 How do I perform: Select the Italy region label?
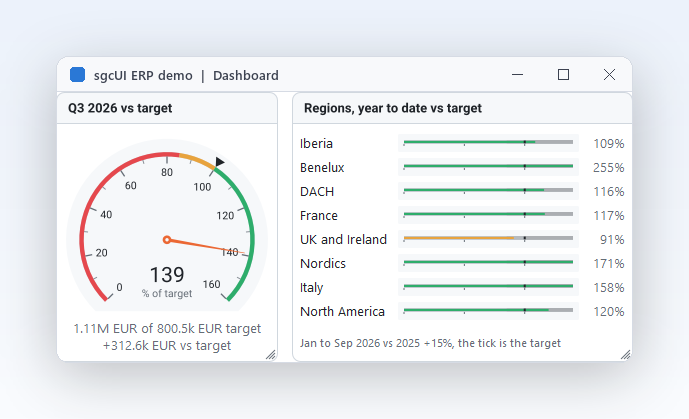[312, 288]
